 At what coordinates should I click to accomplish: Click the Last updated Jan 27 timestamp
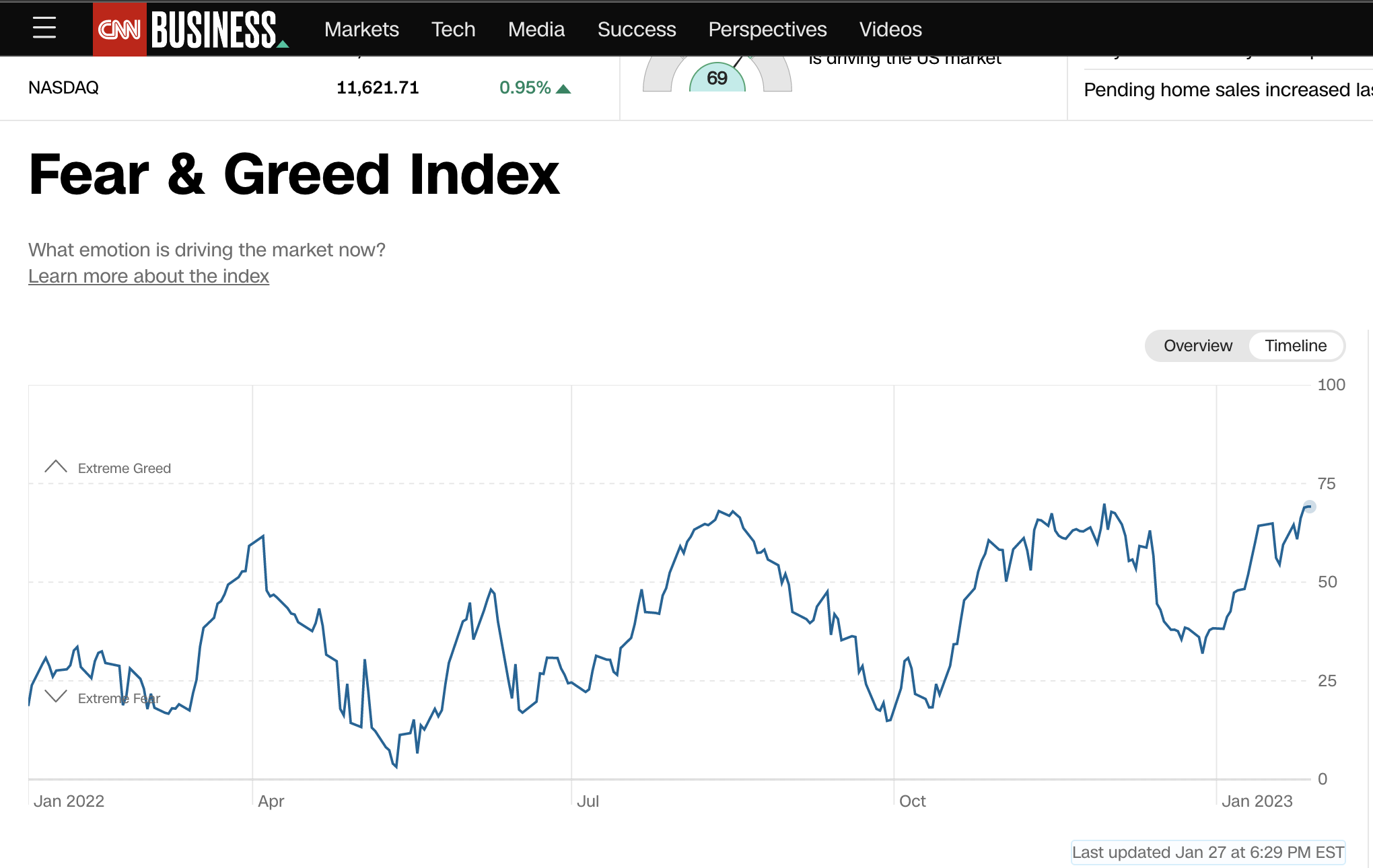(1208, 853)
